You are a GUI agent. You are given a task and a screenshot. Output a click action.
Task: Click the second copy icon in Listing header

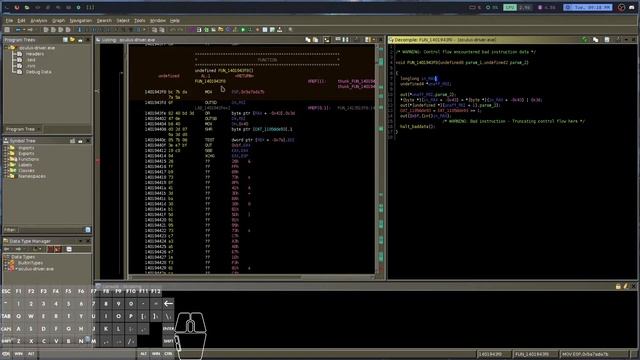(316, 40)
